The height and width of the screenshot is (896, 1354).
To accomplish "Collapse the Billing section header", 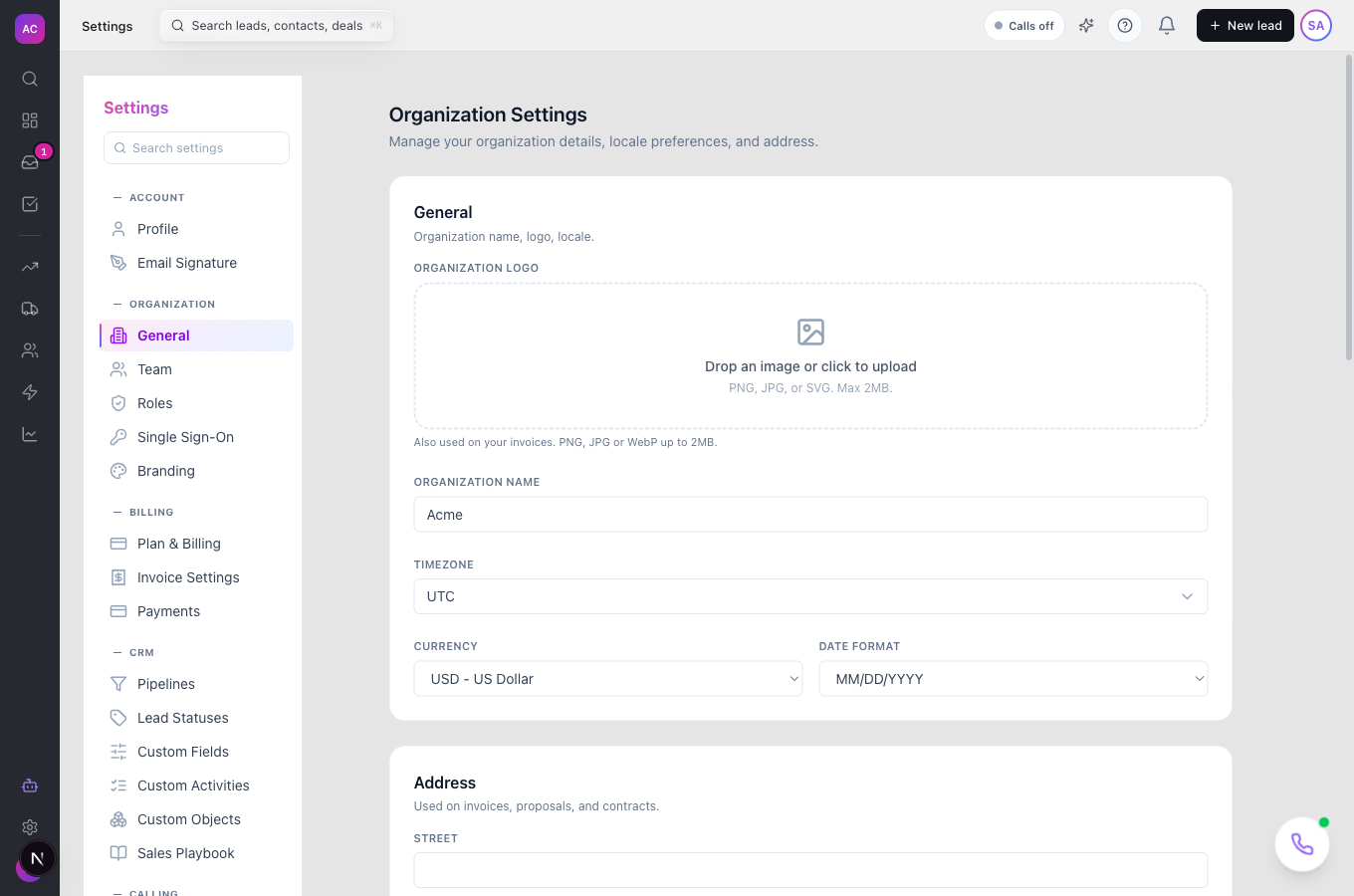I will pyautogui.click(x=143, y=512).
